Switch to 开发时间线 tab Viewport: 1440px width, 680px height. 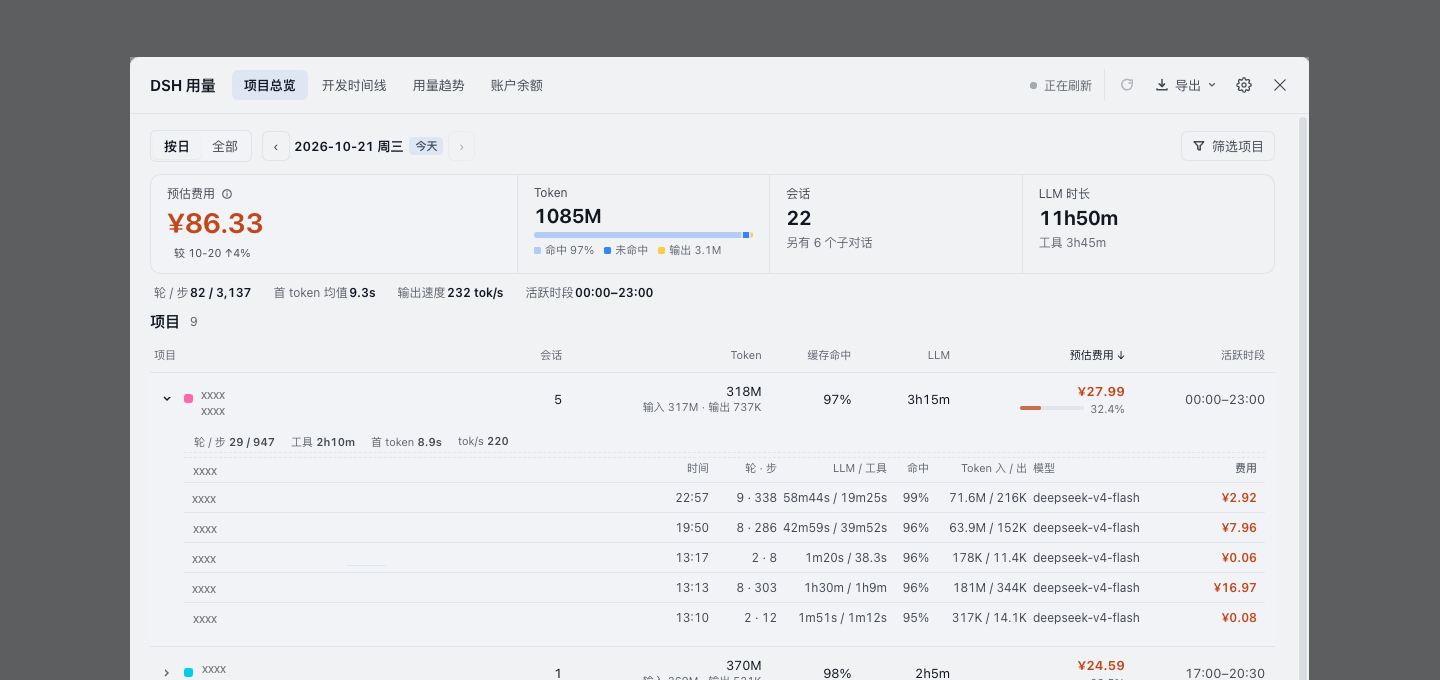point(354,85)
